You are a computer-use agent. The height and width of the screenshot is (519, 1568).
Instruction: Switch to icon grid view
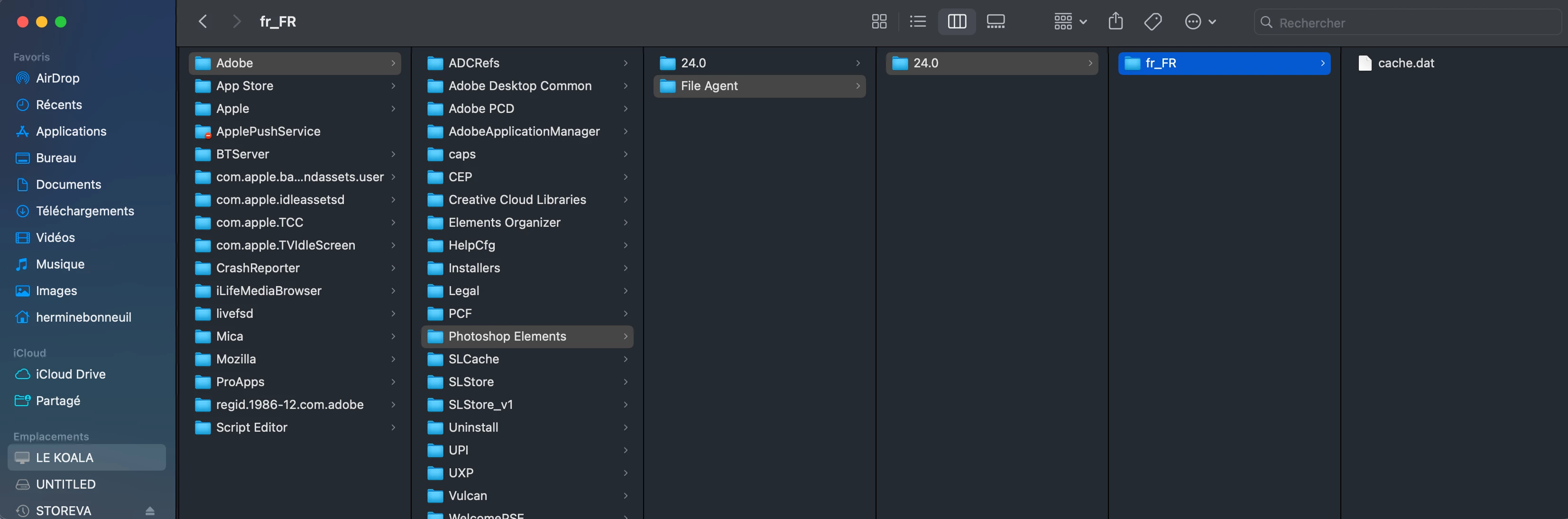click(879, 22)
